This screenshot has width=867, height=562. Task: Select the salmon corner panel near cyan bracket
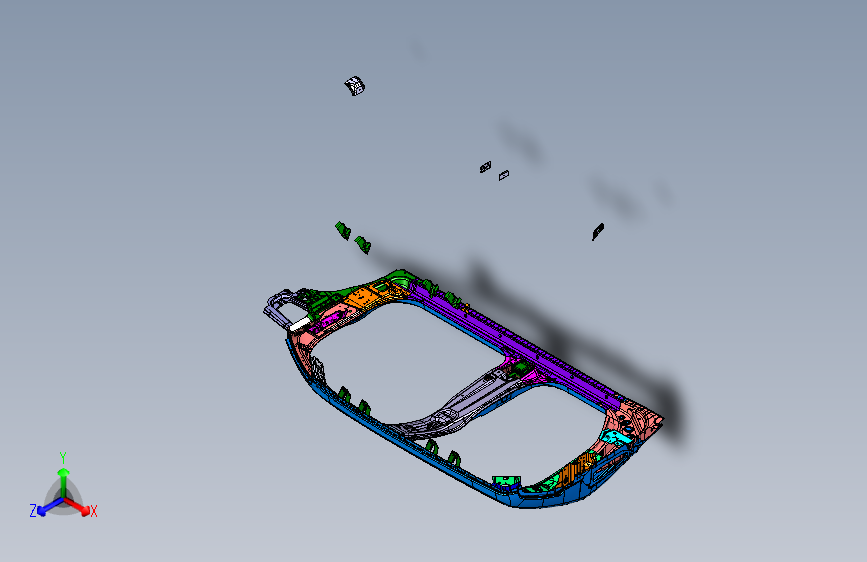[636, 418]
